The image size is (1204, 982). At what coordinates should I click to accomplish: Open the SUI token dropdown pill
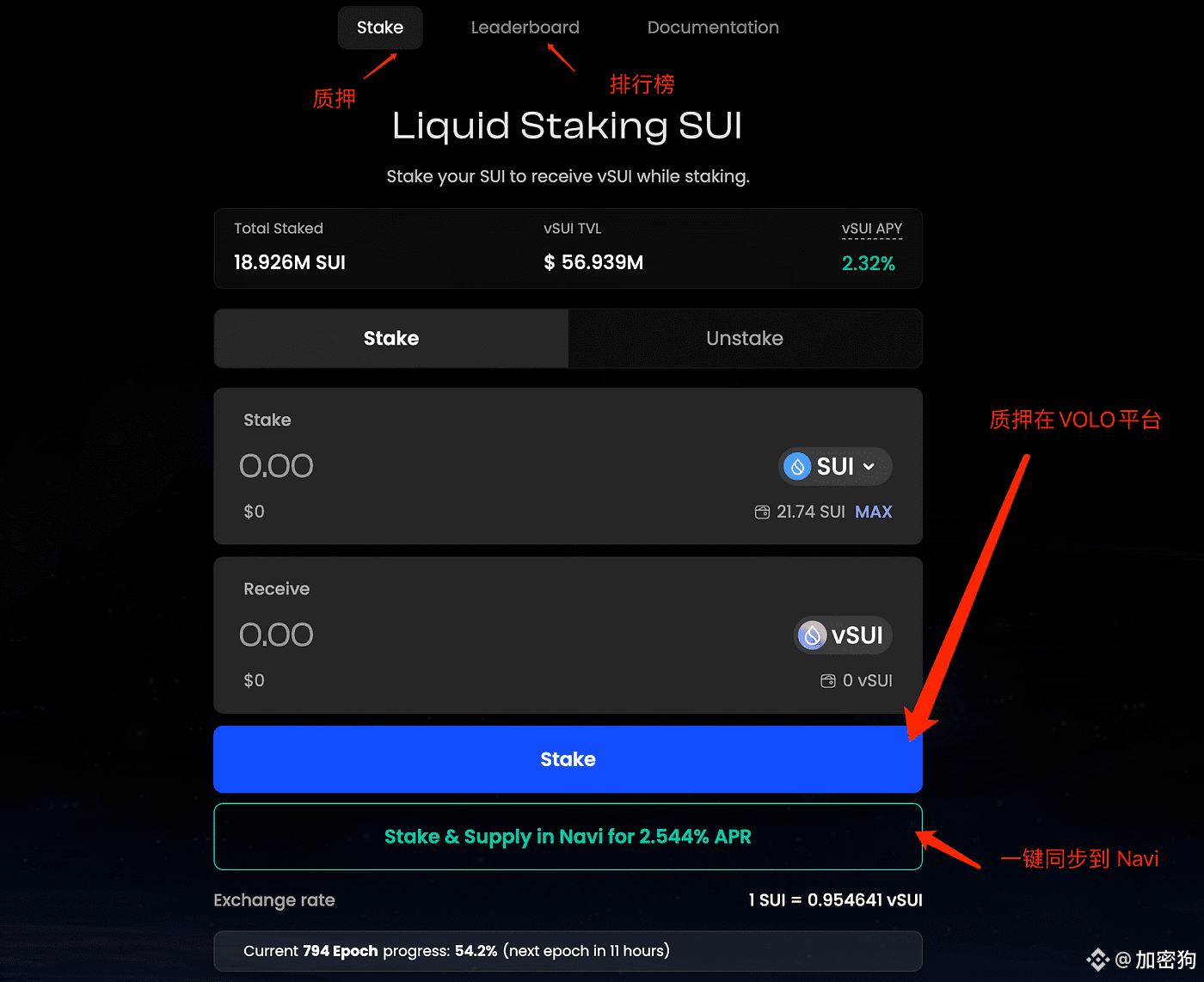tap(835, 466)
